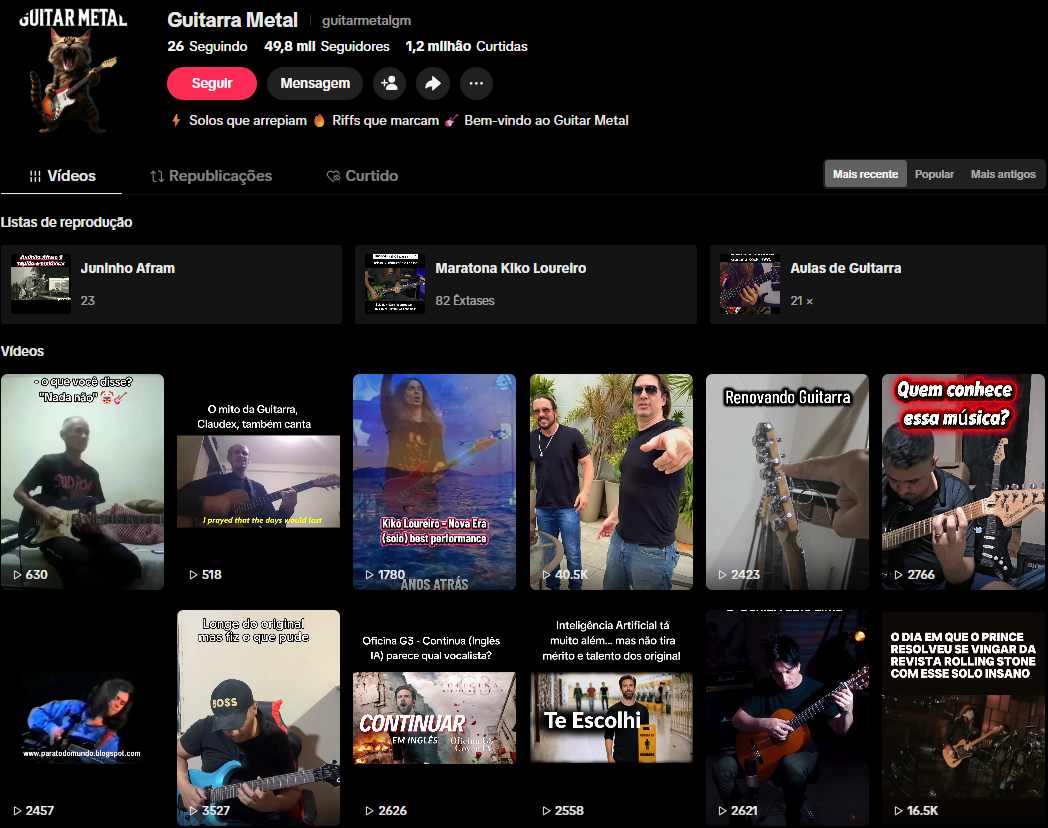Switch sorting to Popular
Viewport: 1048px width, 828px height.
click(x=934, y=174)
